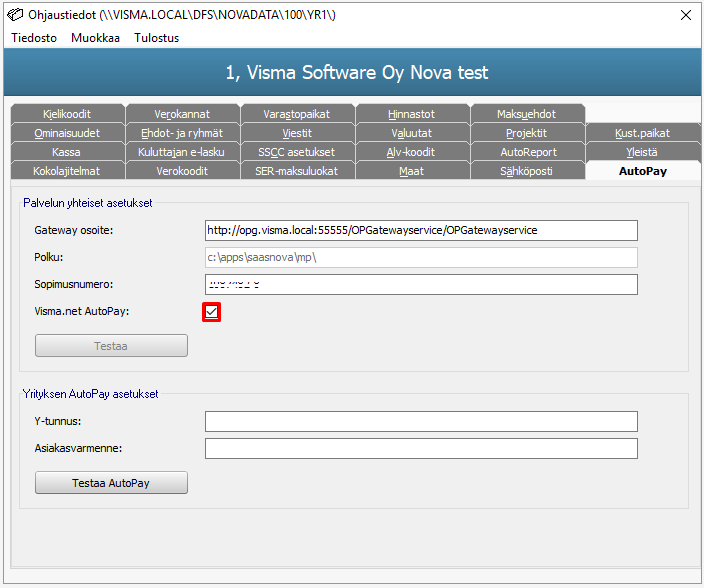
Task: Click the Sopimusnumero input field
Action: [421, 285]
